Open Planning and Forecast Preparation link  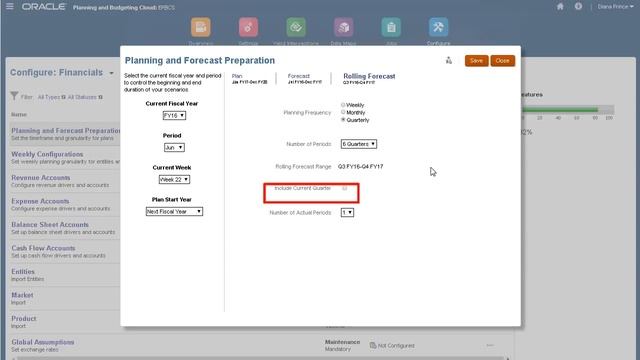tap(66, 131)
